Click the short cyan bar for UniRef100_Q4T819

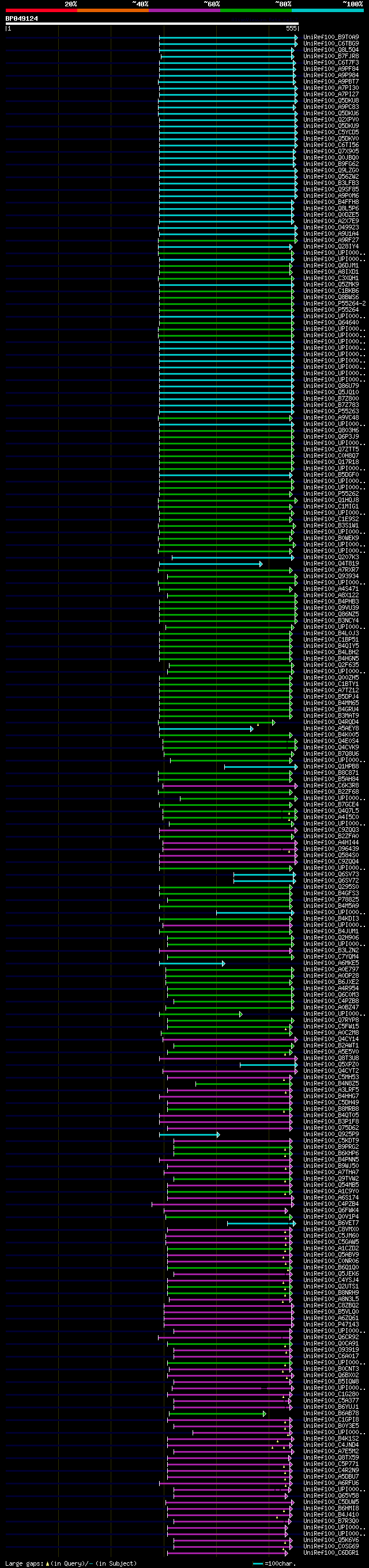coord(210,564)
